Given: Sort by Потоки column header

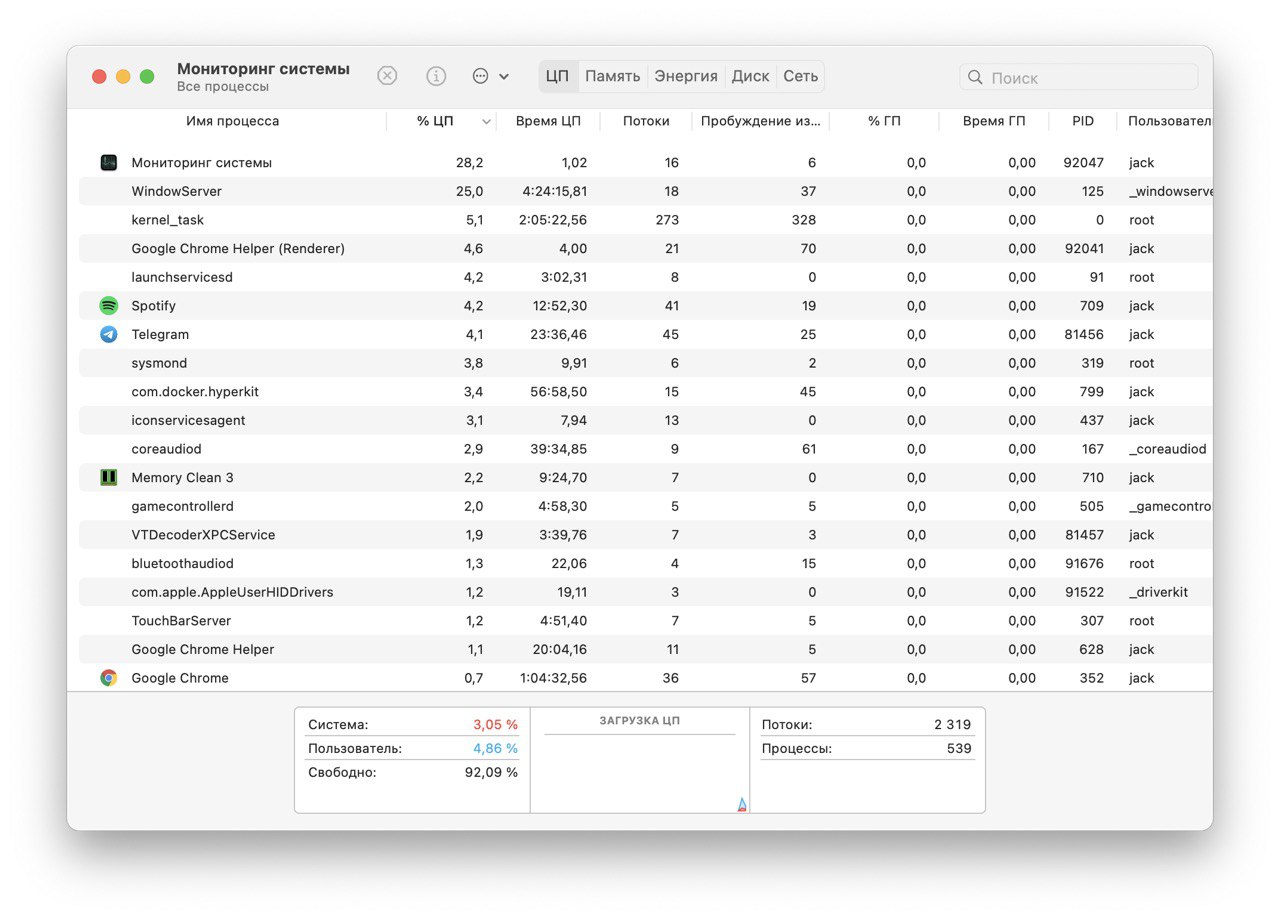Looking at the screenshot, I should [x=646, y=121].
